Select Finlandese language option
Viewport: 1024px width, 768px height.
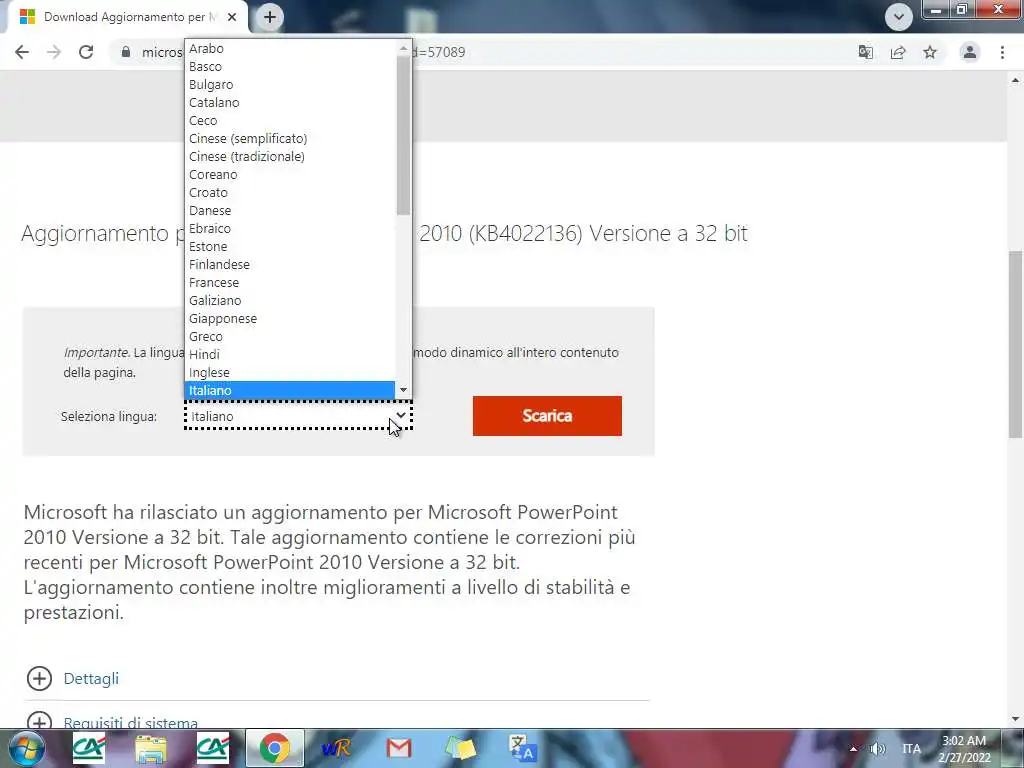coord(290,264)
